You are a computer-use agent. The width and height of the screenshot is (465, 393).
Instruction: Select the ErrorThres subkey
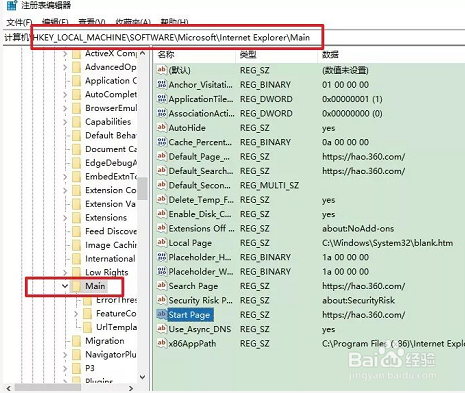(x=116, y=300)
